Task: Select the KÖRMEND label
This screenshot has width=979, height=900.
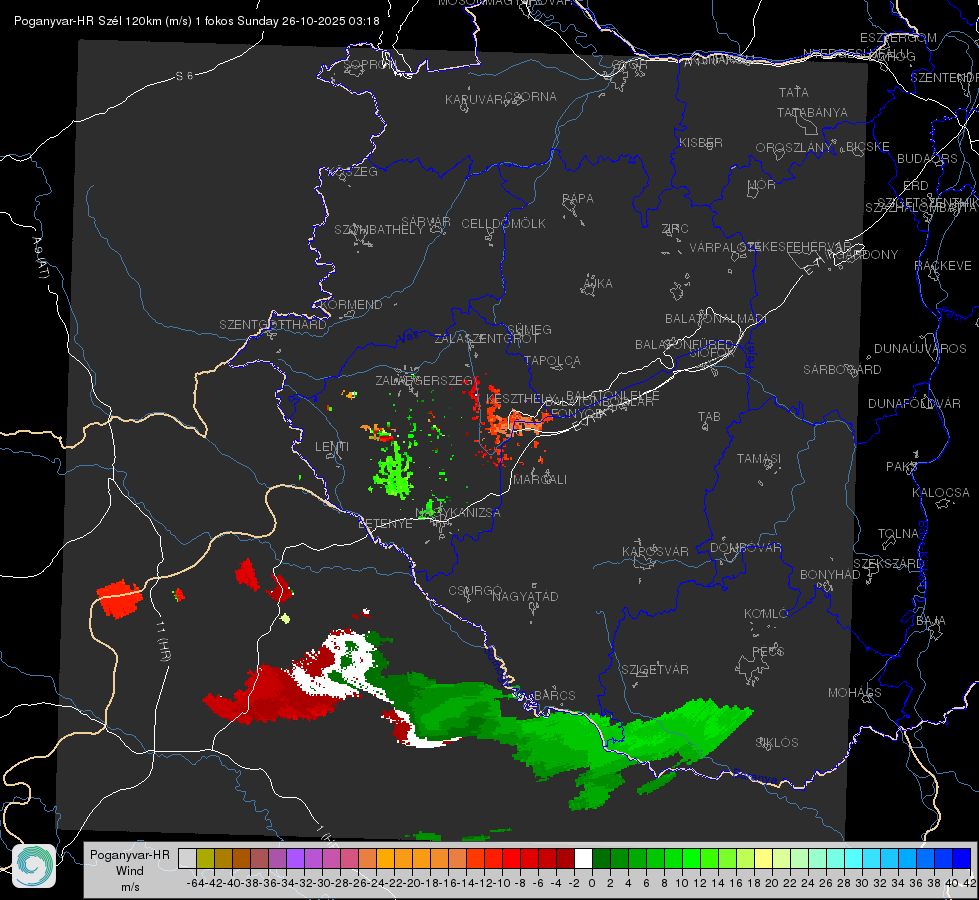Action: tap(350, 305)
